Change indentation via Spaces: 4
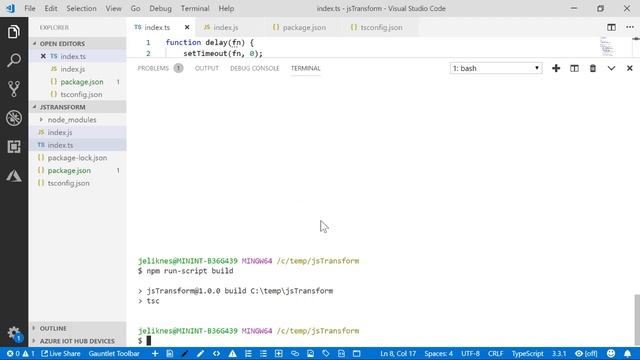Screen dimensions: 640x360 438,353
